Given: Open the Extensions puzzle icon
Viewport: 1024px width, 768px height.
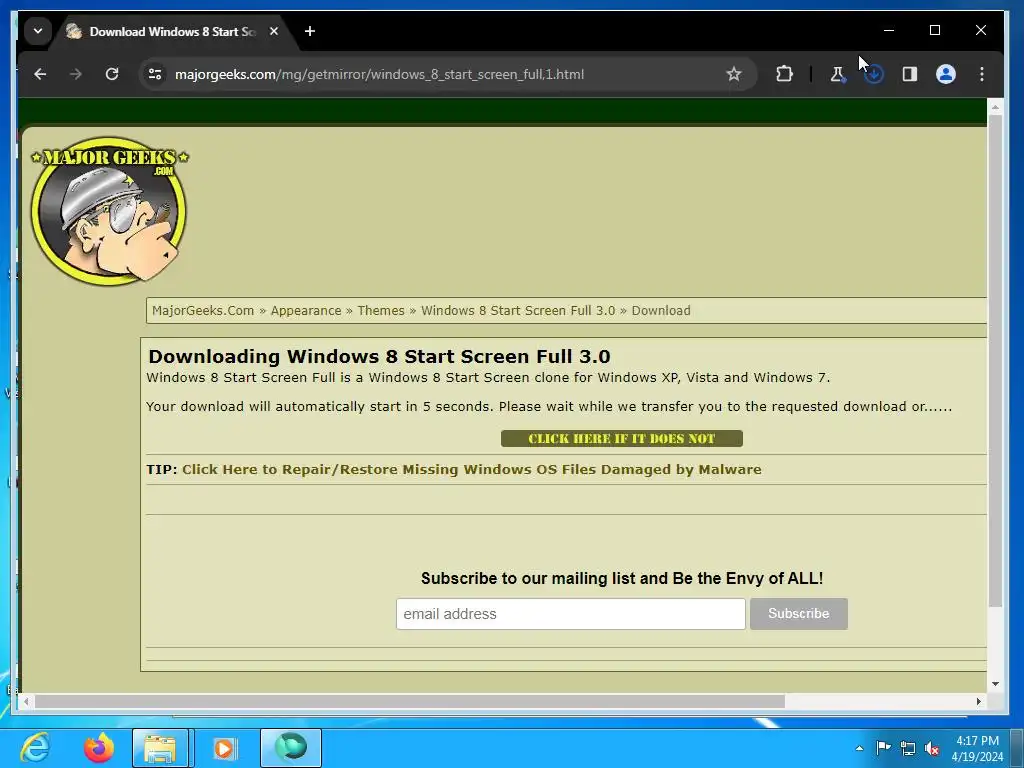Looking at the screenshot, I should coord(784,74).
